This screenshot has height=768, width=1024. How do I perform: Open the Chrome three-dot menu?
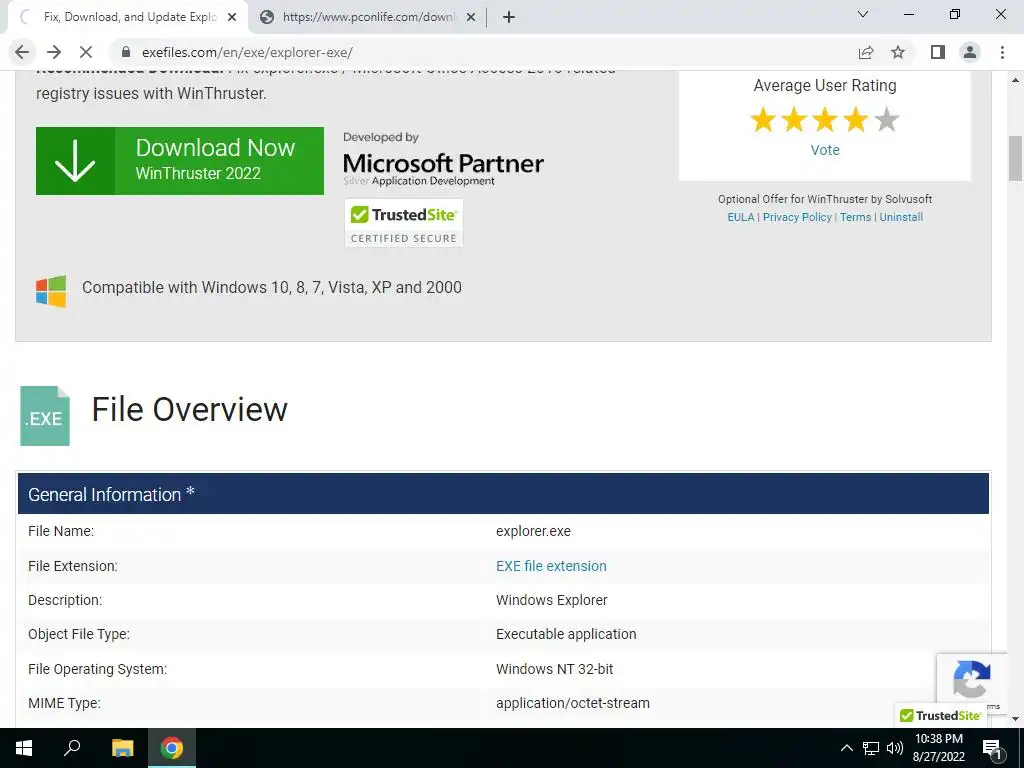click(x=1002, y=52)
